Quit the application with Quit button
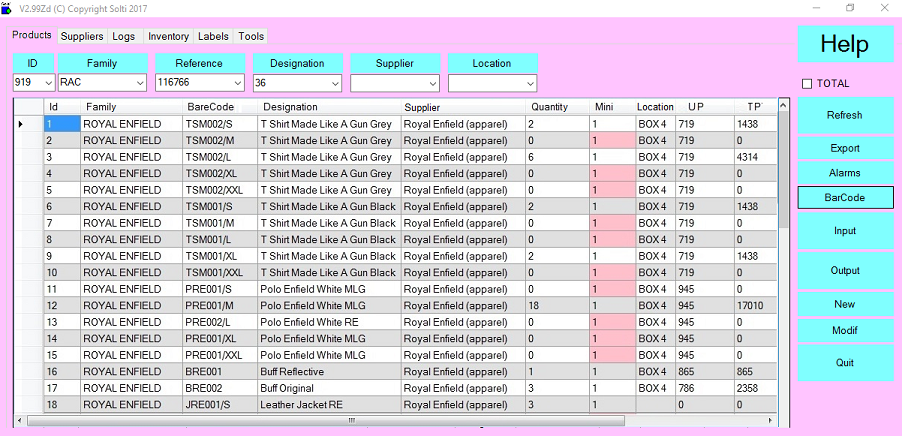This screenshot has width=902, height=436. pos(844,363)
